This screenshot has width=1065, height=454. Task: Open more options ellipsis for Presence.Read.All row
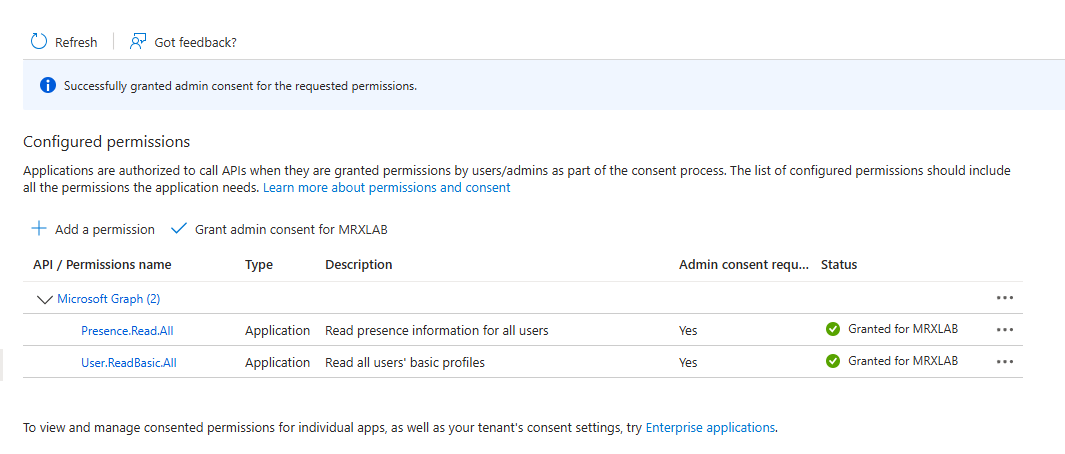(x=1005, y=329)
